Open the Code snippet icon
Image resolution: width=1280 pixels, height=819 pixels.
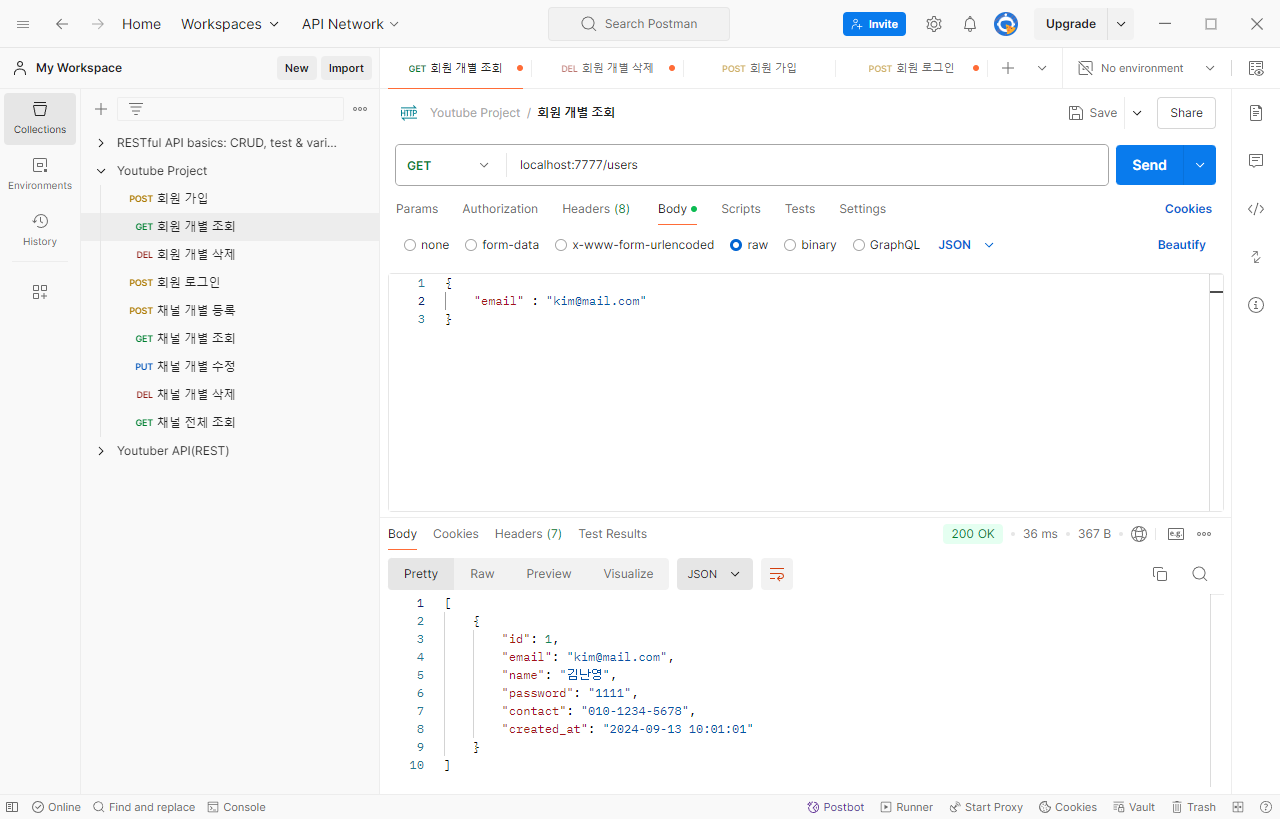[1256, 209]
